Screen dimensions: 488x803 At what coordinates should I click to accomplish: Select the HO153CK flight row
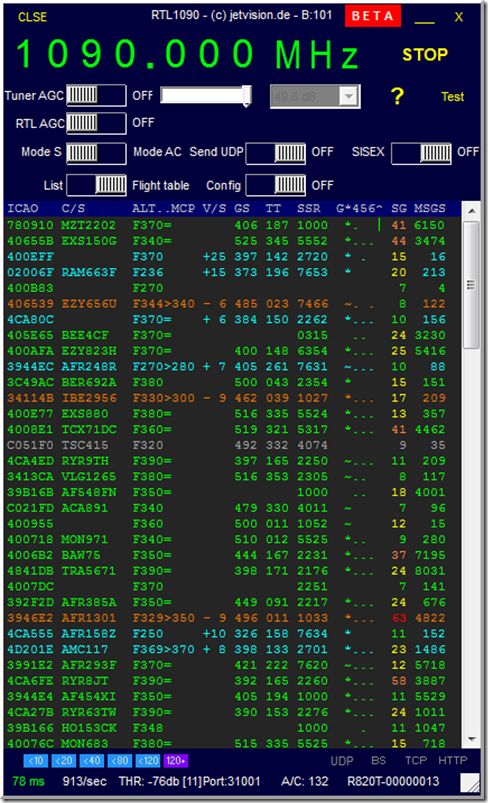tap(226, 728)
